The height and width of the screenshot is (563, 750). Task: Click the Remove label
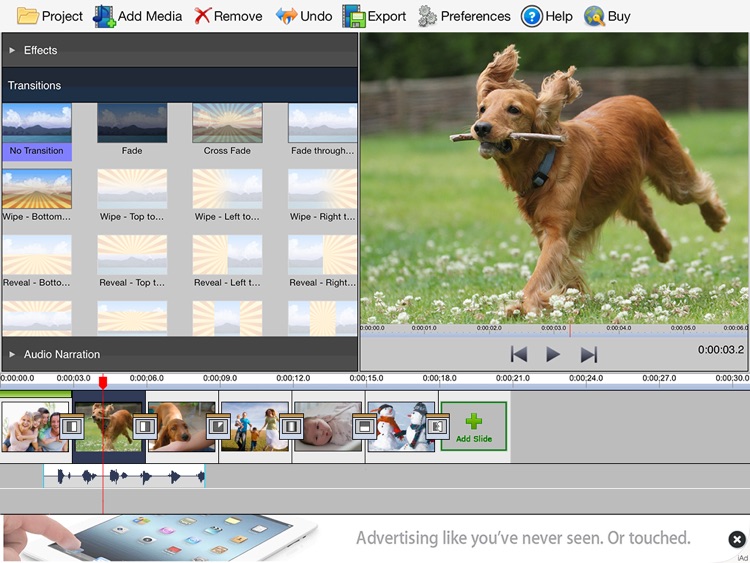point(238,16)
